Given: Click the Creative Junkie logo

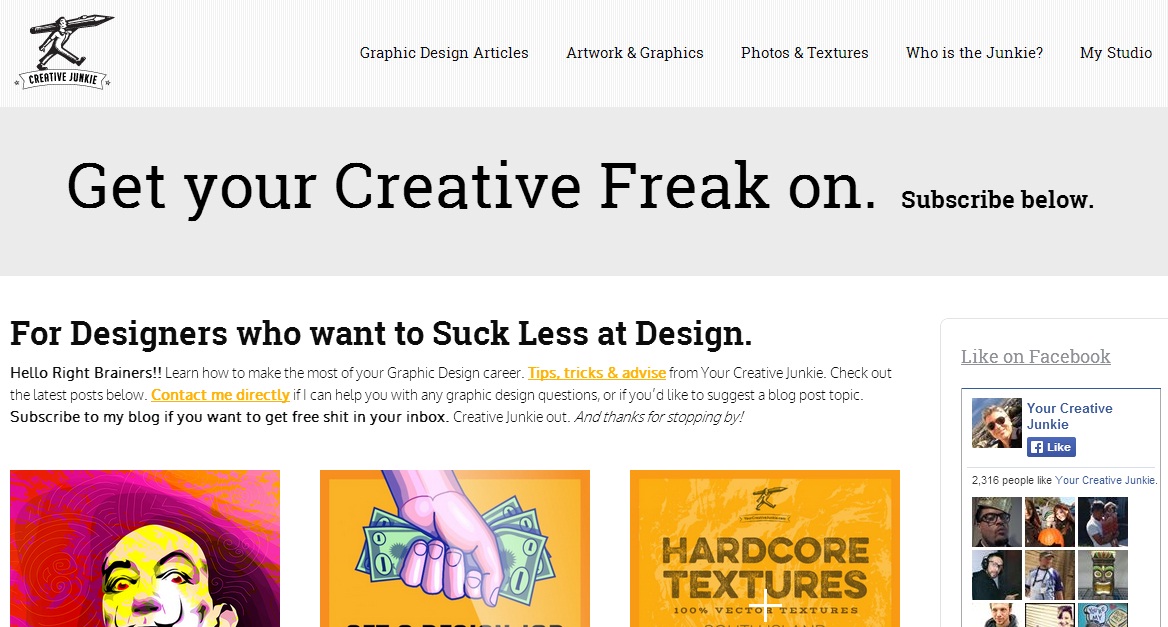Looking at the screenshot, I should 64,52.
